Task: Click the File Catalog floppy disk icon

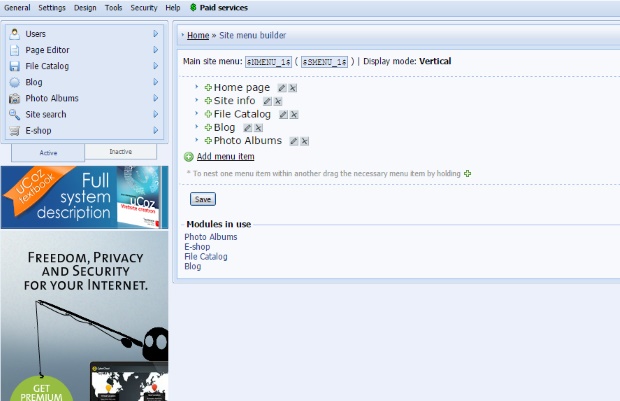Action: (x=15, y=66)
